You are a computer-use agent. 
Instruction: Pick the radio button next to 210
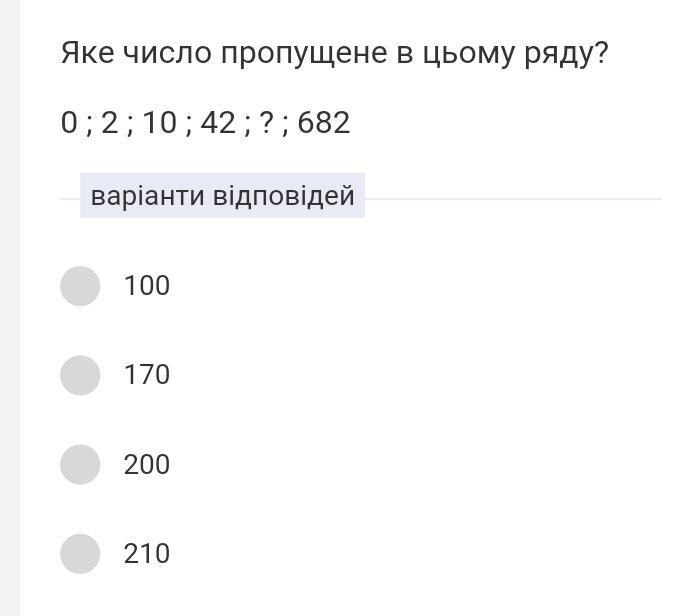(x=80, y=554)
